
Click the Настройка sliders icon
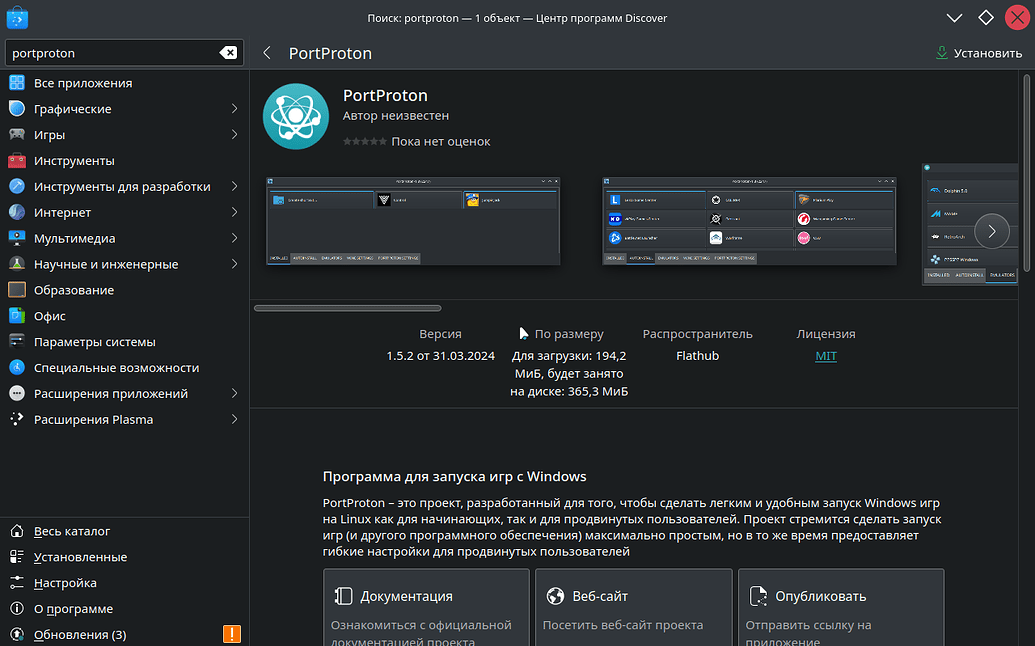pyautogui.click(x=17, y=583)
